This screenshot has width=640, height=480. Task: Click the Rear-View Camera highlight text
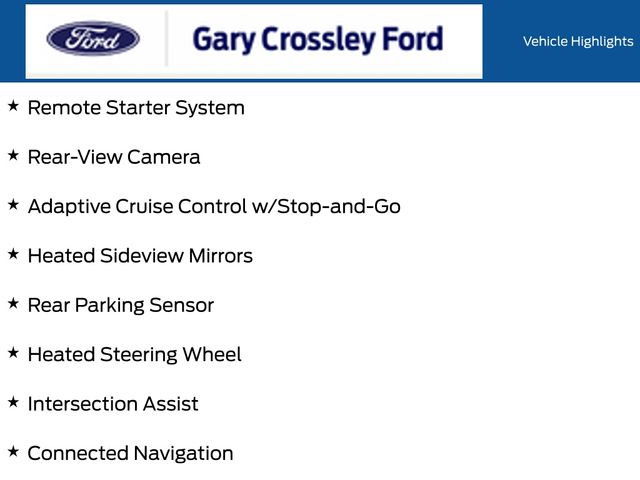click(x=114, y=157)
